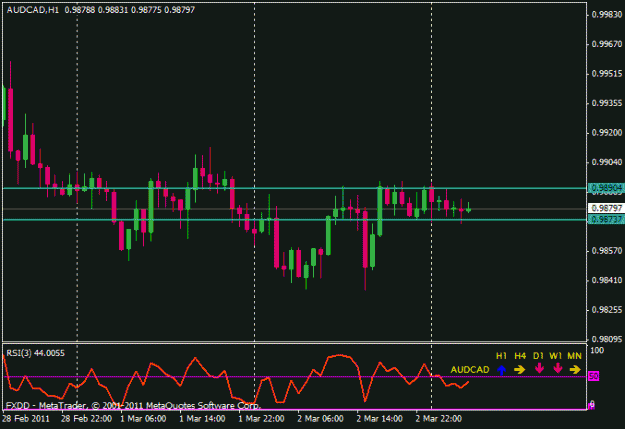The image size is (625, 429).
Task: Click the blue H1 up arrow
Action: tap(501, 370)
